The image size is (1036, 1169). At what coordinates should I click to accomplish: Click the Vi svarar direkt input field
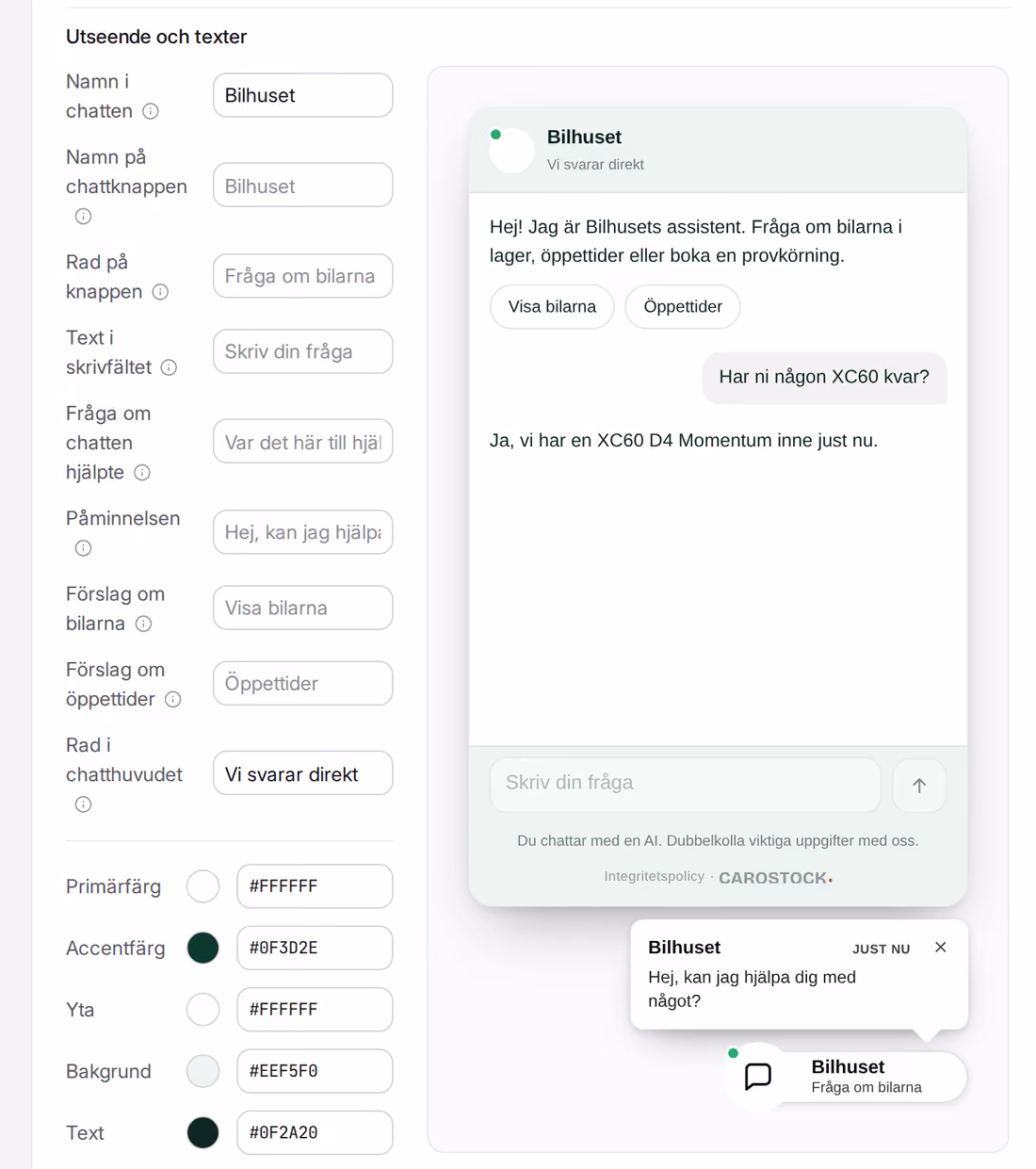pyautogui.click(x=303, y=773)
